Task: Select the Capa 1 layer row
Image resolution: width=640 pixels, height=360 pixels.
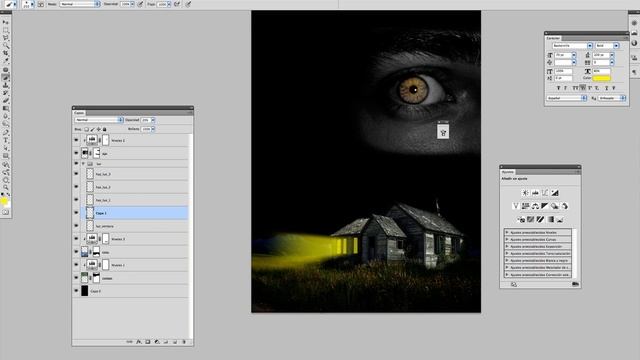Action: [134, 213]
